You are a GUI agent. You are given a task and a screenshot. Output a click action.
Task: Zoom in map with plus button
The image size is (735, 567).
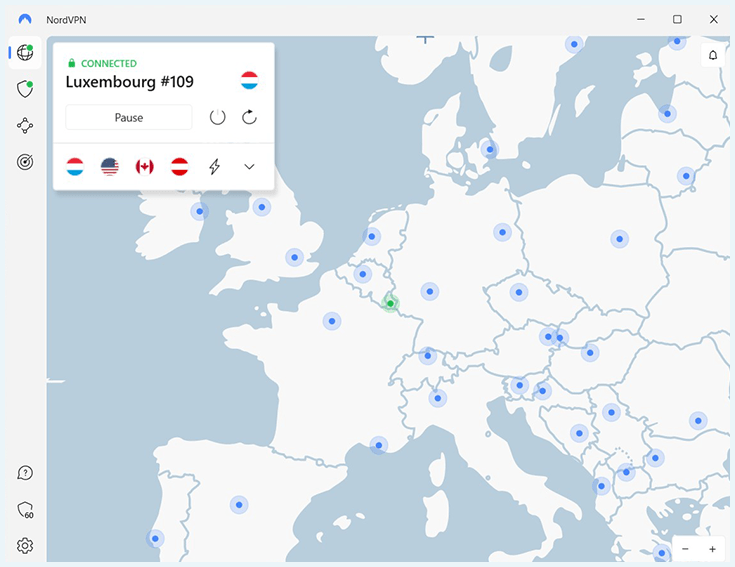tap(712, 549)
